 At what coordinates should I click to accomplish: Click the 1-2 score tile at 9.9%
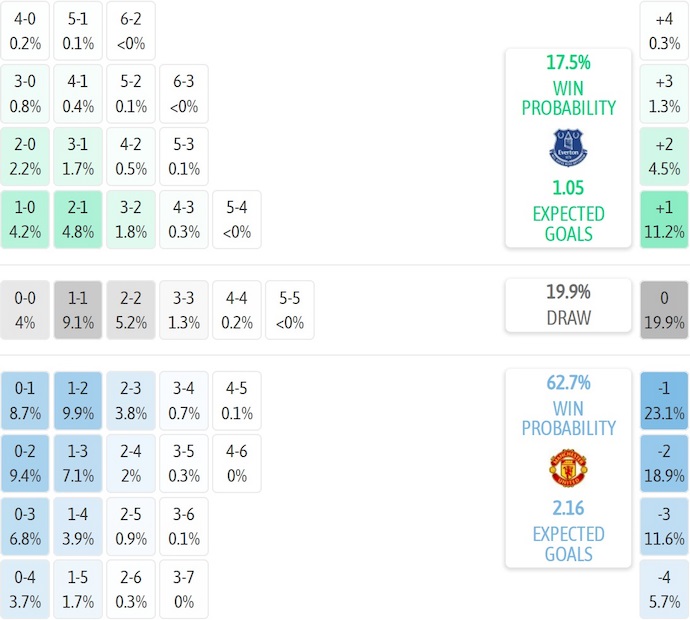[x=78, y=400]
